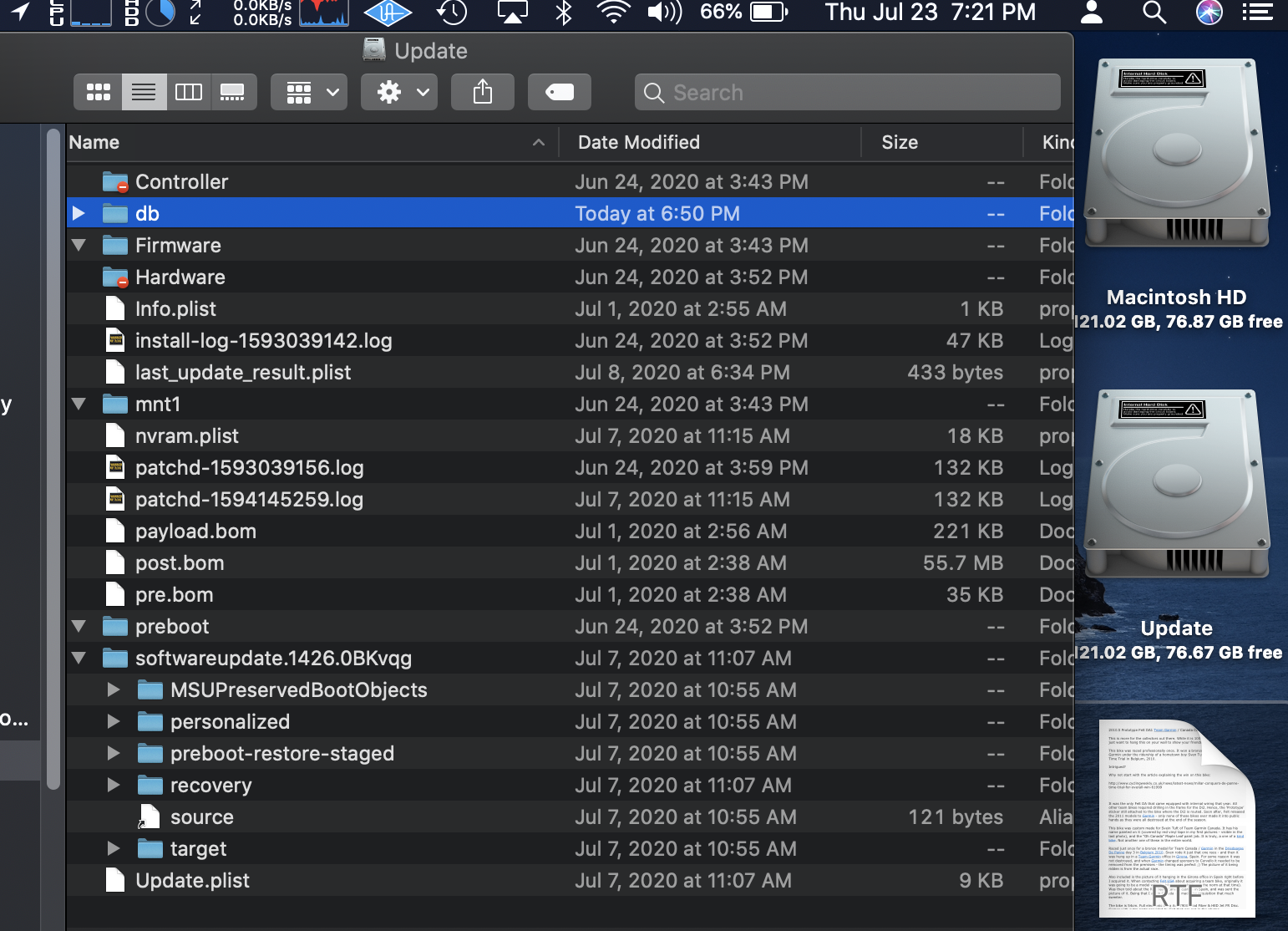The image size is (1288, 931).
Task: Select the db row's date Today at 6:50 PM
Action: tap(657, 213)
